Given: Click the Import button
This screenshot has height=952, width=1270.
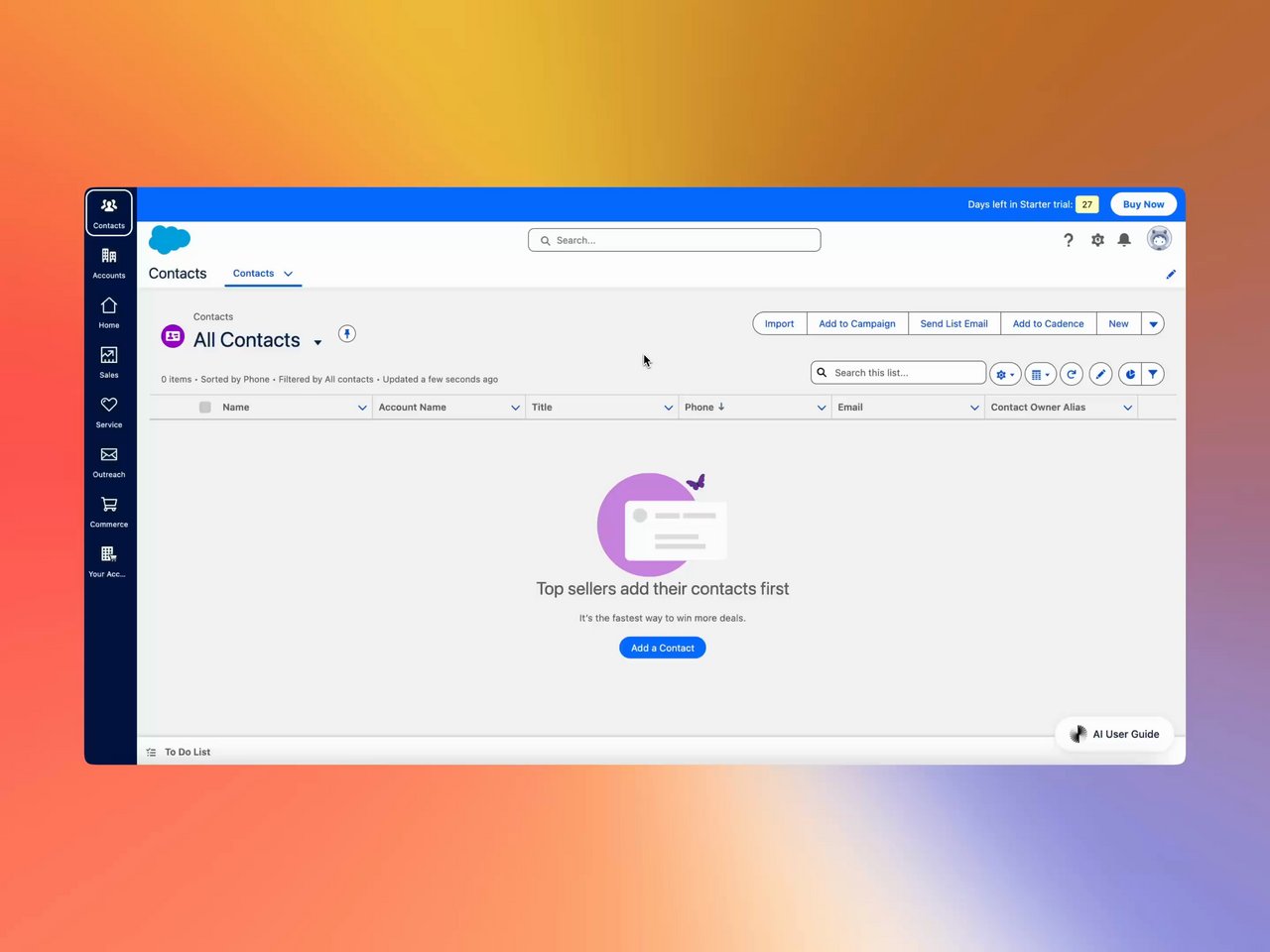Looking at the screenshot, I should point(780,324).
